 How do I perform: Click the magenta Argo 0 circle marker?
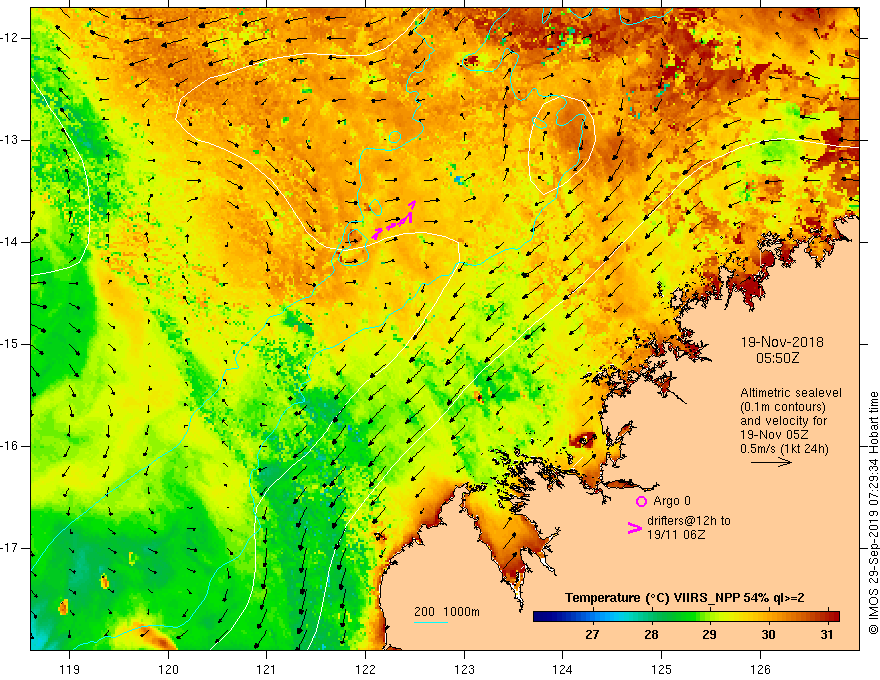point(641,501)
